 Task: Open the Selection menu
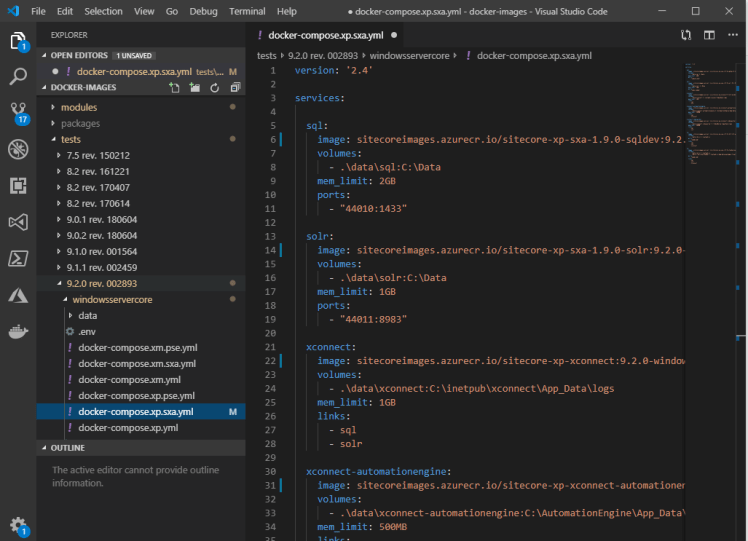(104, 11)
